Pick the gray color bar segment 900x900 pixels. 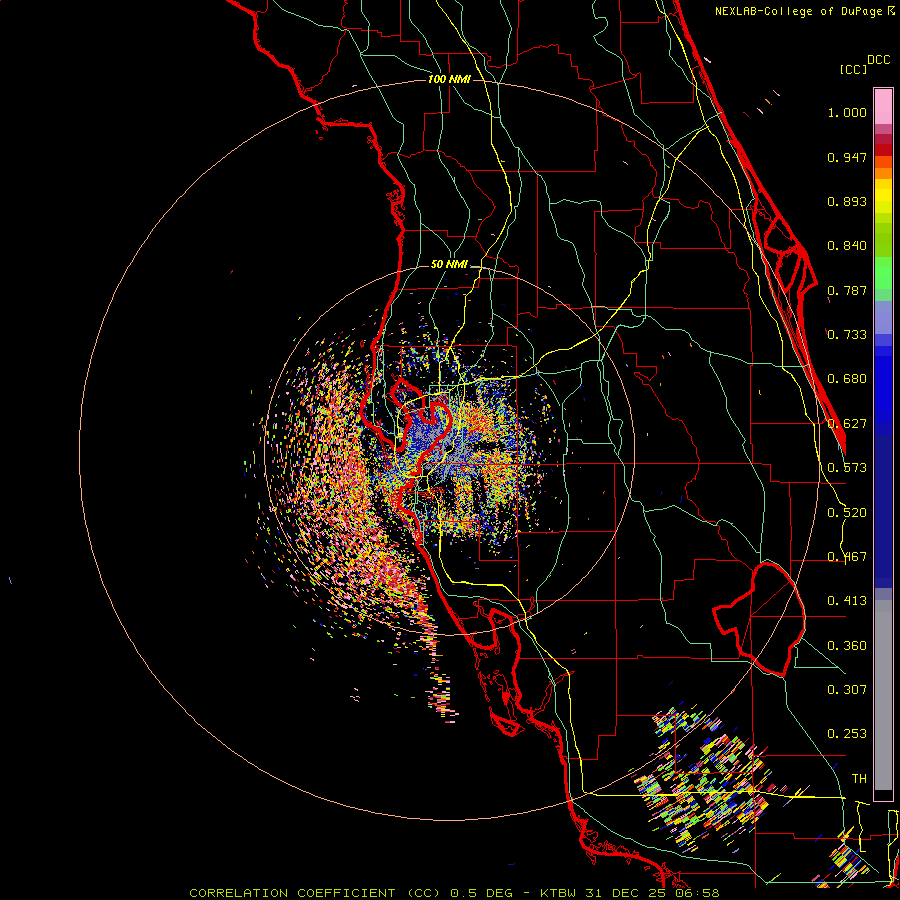[x=883, y=695]
